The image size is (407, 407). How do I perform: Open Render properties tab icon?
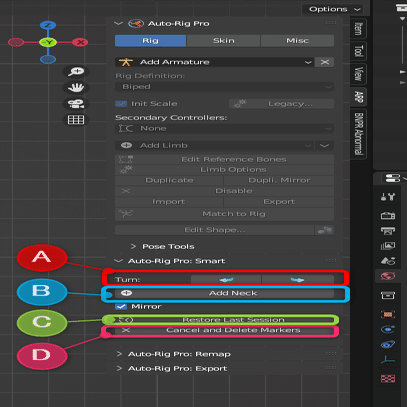(388, 215)
